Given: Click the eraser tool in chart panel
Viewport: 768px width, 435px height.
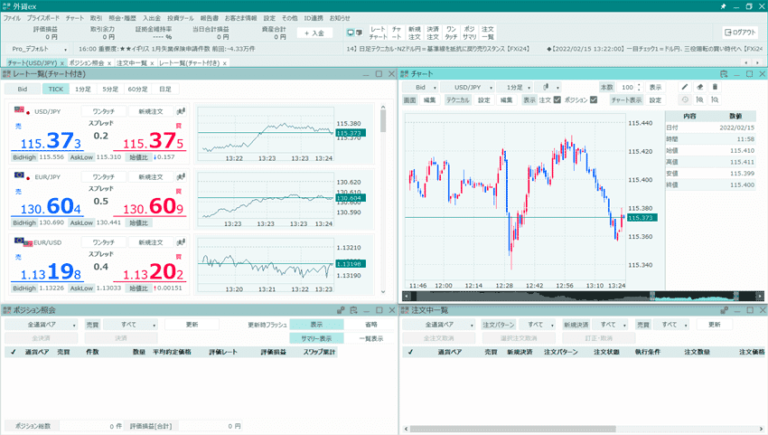Looking at the screenshot, I should pos(701,87).
